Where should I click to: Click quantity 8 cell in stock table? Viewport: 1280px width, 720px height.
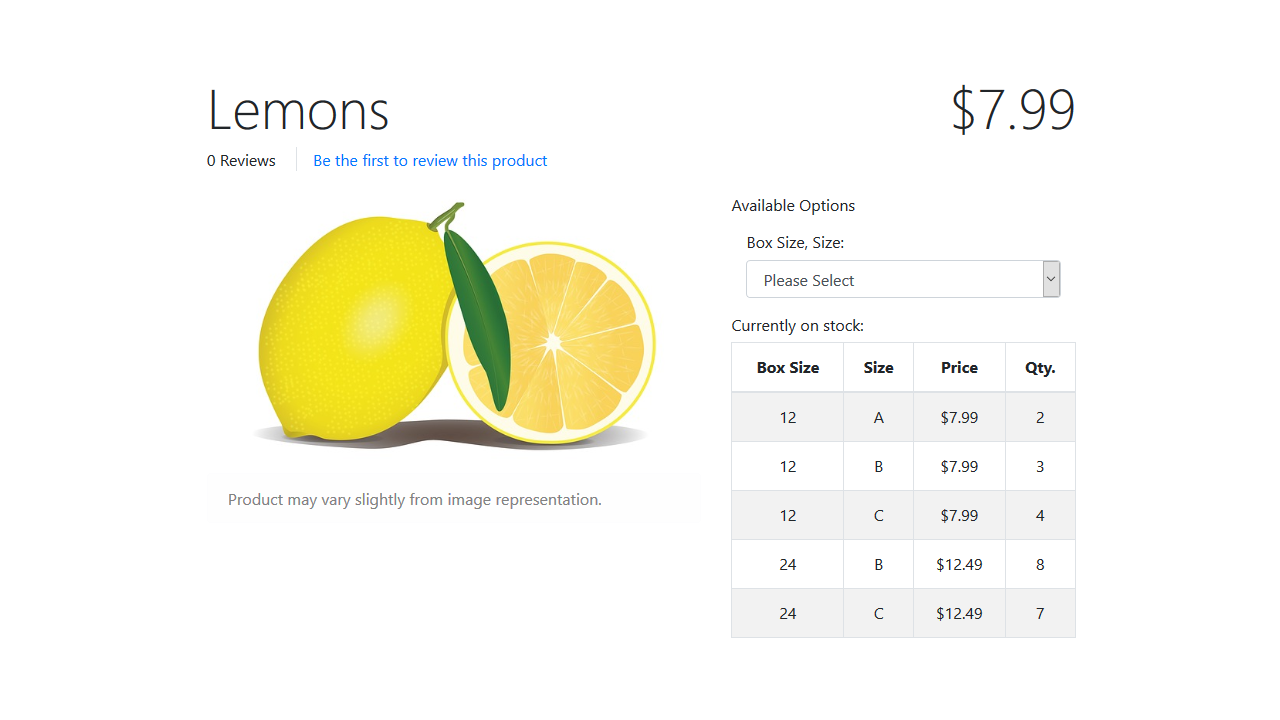(x=1040, y=564)
